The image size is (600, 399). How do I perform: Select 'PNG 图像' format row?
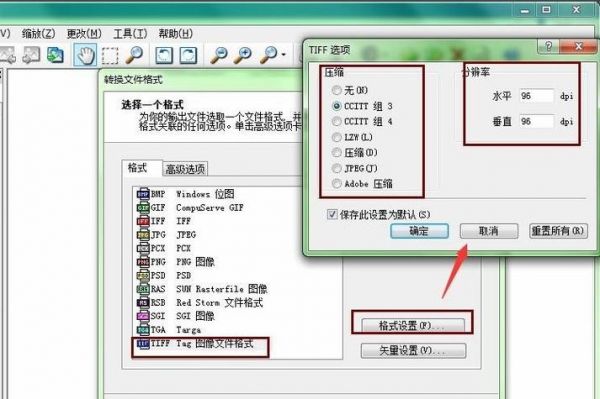pos(195,262)
